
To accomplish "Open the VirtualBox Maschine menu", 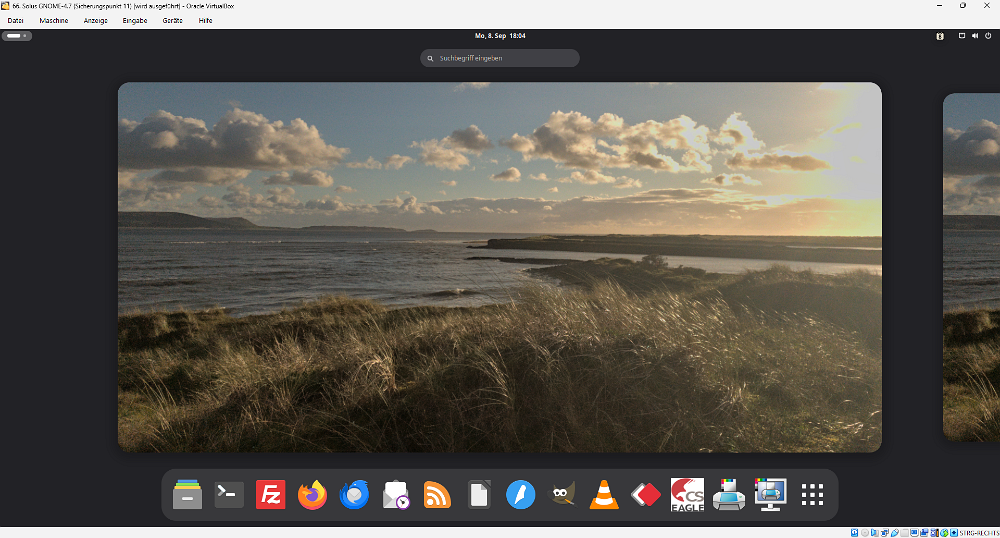I will 54,20.
